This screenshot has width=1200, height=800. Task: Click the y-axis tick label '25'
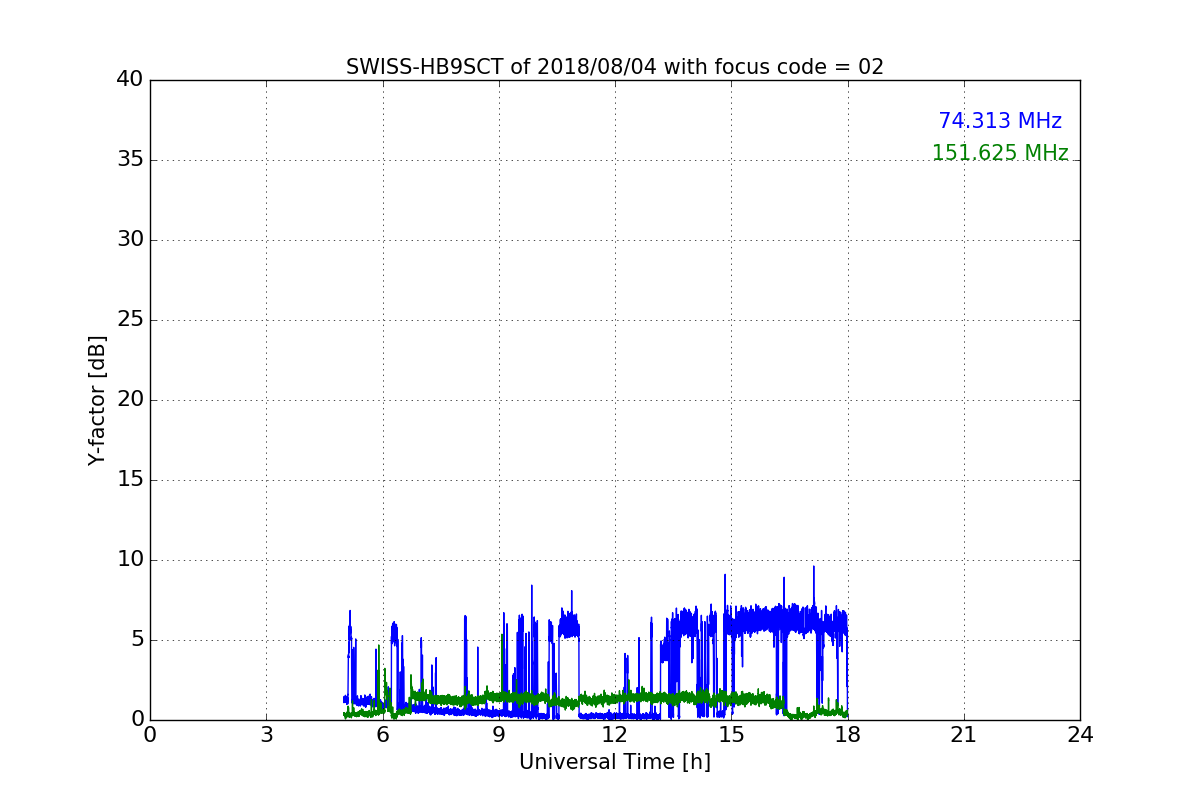click(x=130, y=320)
